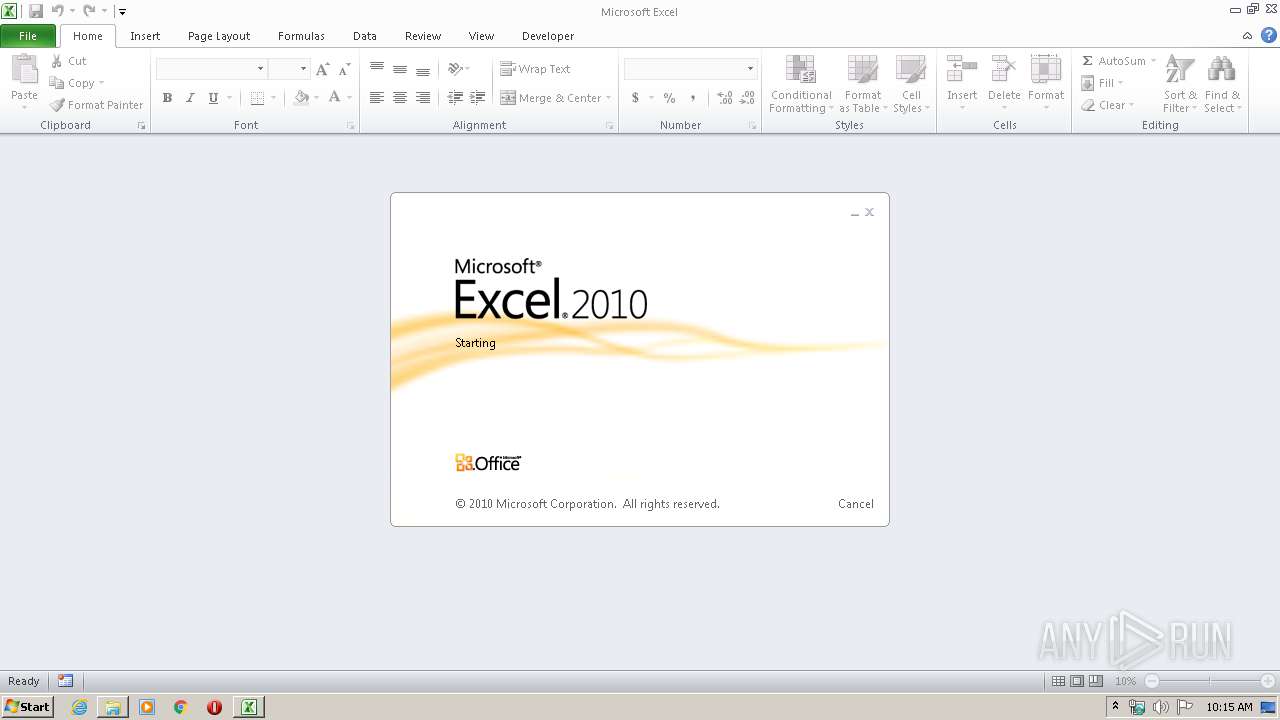The width and height of the screenshot is (1280, 720).
Task: Toggle Italic formatting
Action: coord(190,98)
